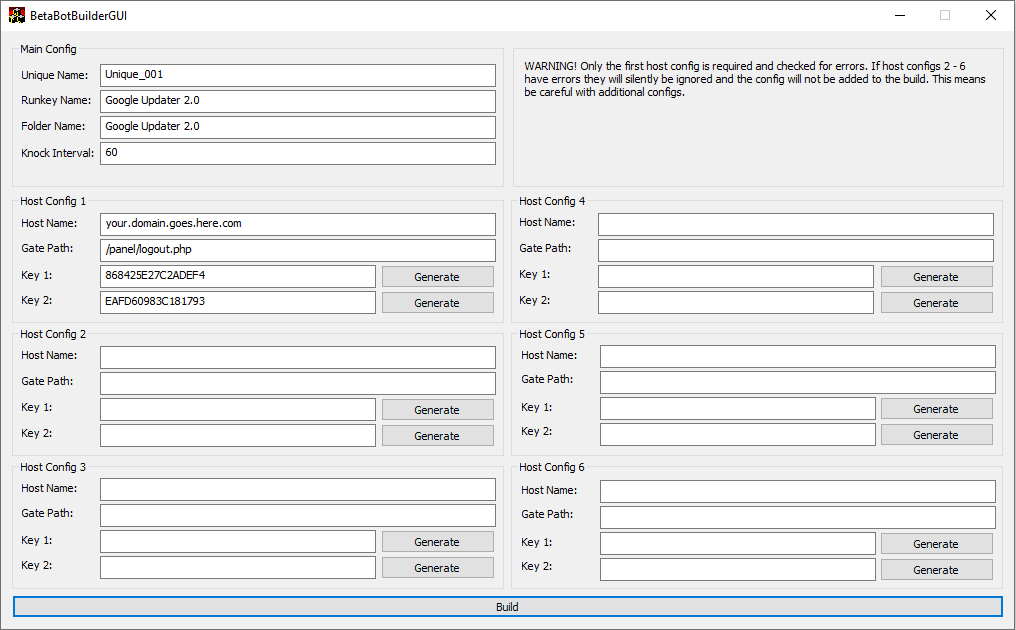The image size is (1016, 630).
Task: Focus the Gate Path field of Host Config 5
Action: (x=796, y=382)
